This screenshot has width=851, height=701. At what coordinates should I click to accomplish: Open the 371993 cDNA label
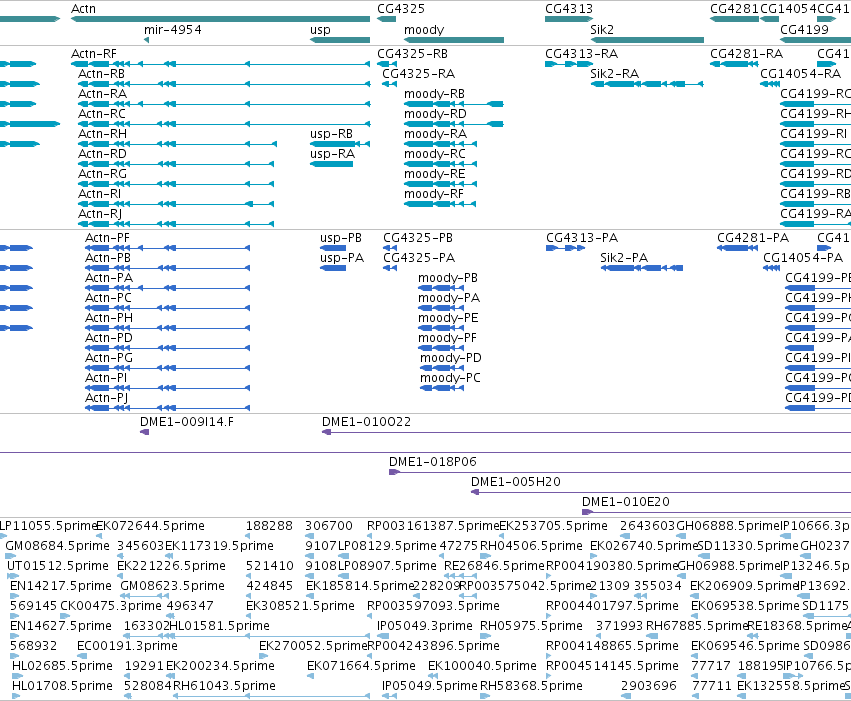[619, 626]
